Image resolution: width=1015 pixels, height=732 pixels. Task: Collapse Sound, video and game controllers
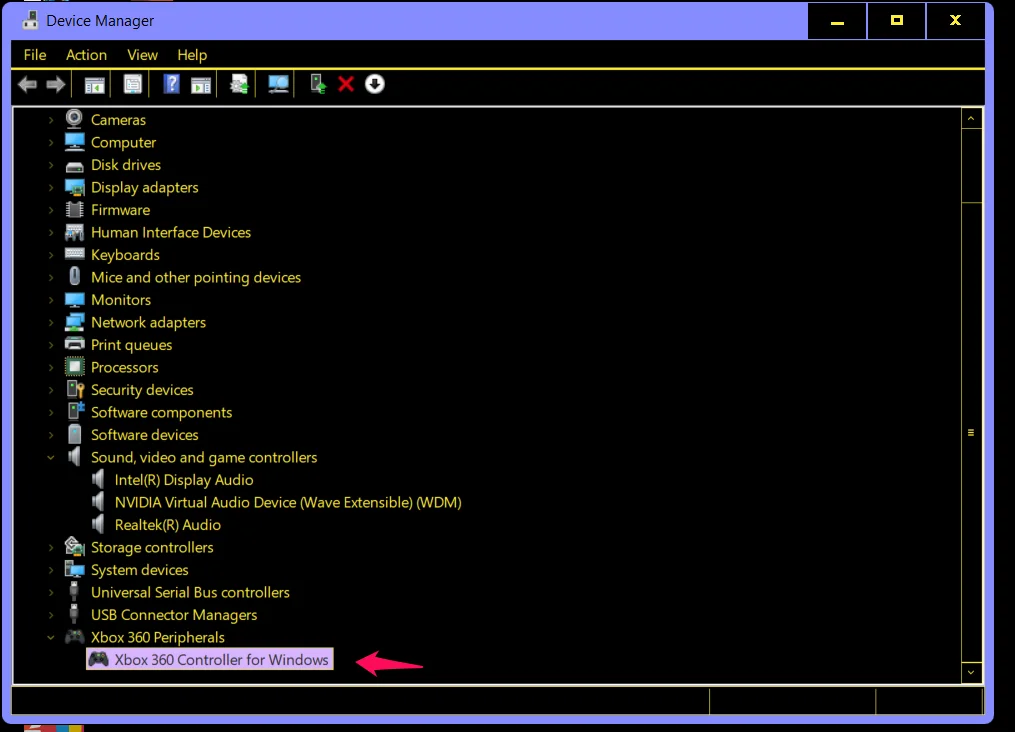coord(51,458)
